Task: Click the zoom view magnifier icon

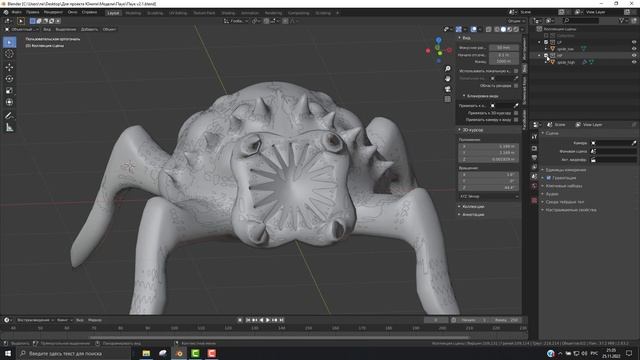Action: pos(448,69)
